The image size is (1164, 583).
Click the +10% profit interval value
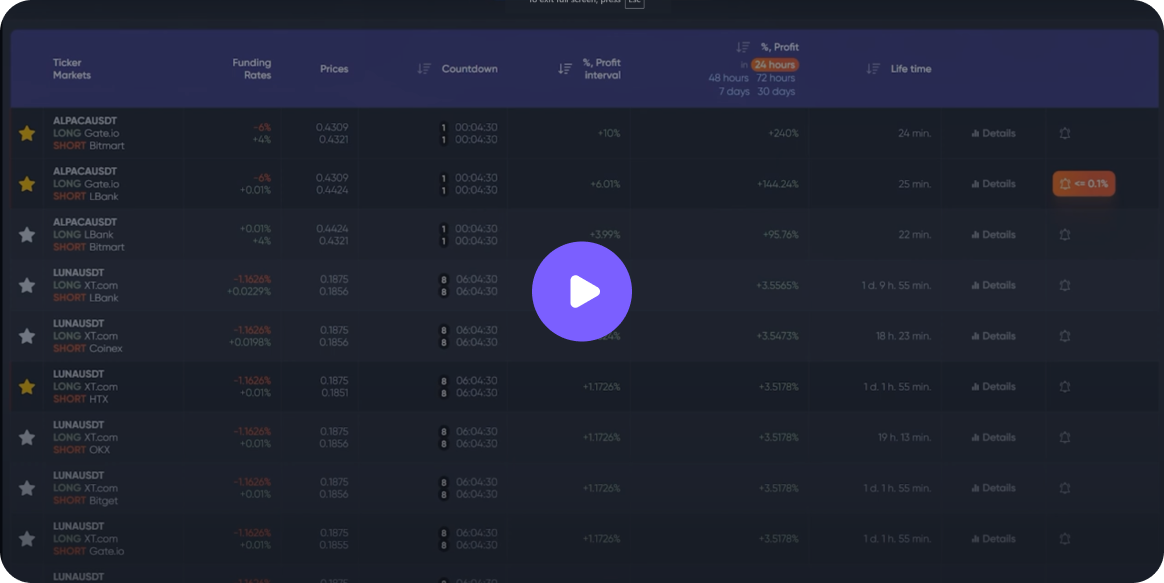609,134
